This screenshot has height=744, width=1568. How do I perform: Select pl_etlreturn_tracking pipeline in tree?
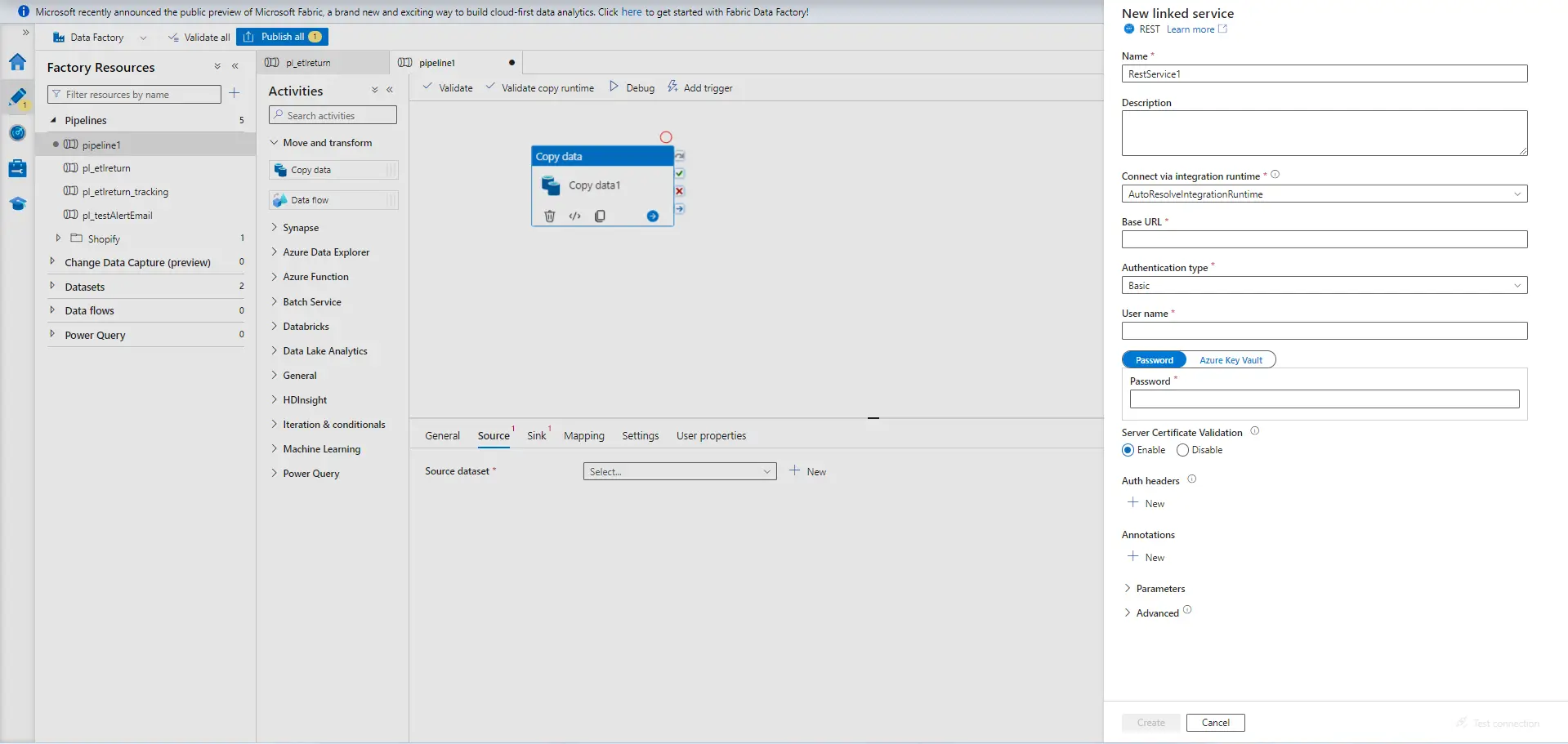125,192
